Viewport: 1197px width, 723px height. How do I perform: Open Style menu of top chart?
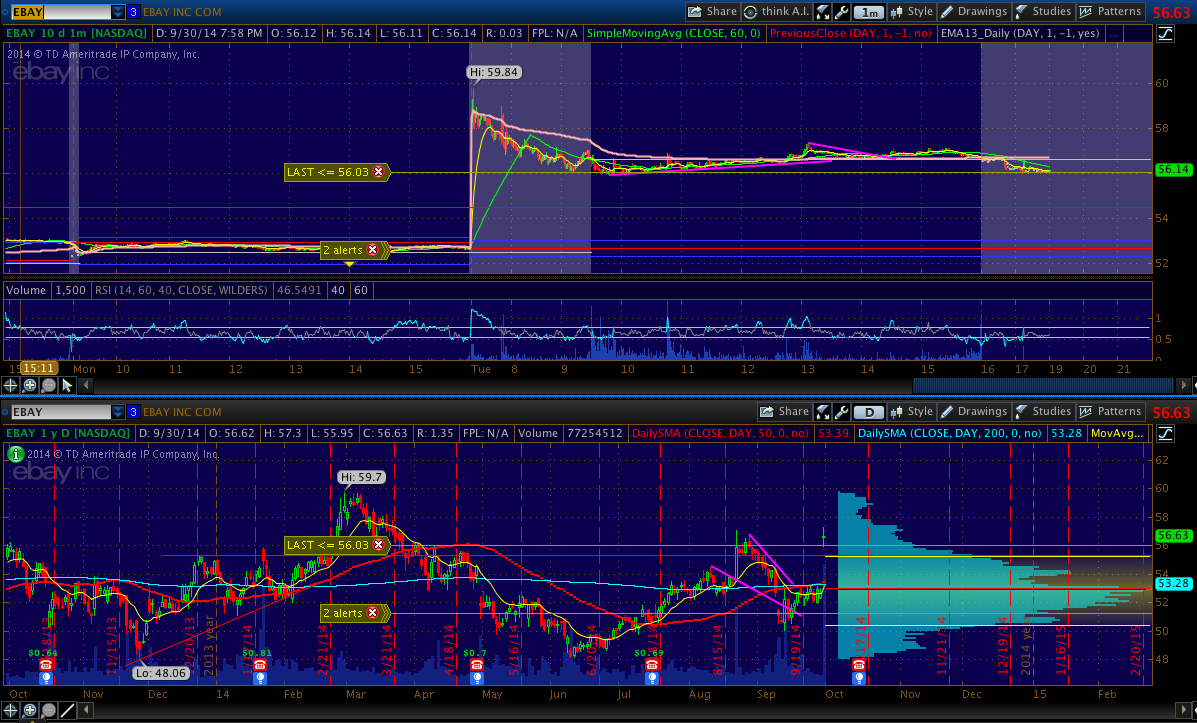point(911,12)
